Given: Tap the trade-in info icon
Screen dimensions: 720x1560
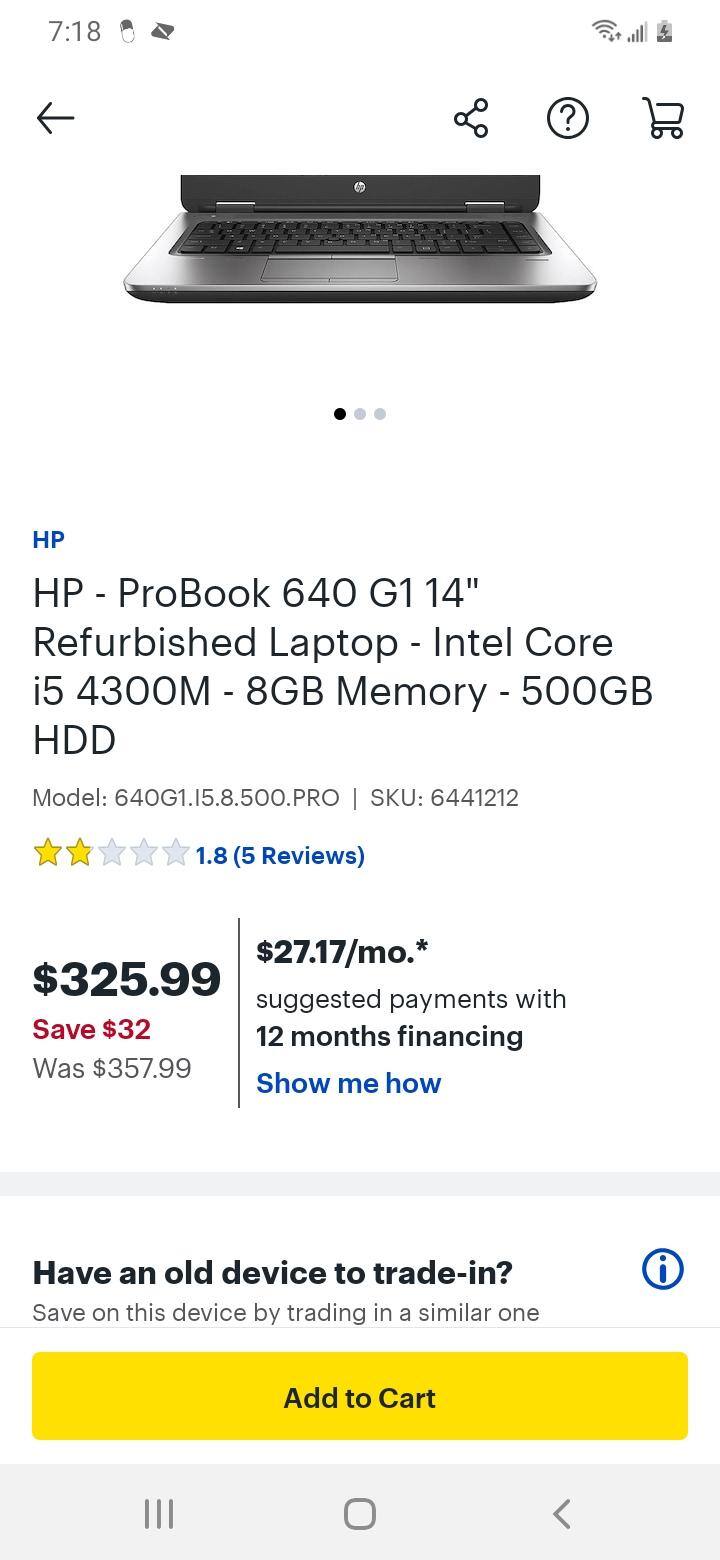Looking at the screenshot, I should (x=661, y=1269).
